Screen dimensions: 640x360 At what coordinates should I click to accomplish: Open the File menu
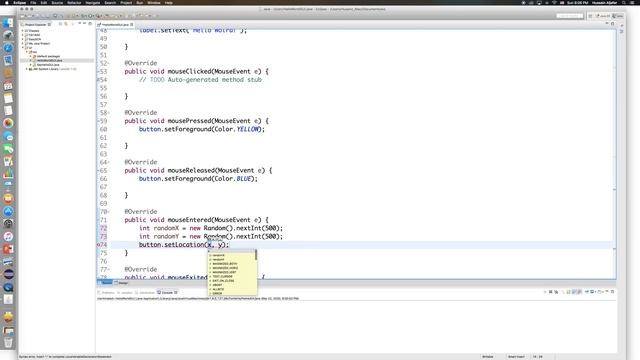[x=33, y=2]
